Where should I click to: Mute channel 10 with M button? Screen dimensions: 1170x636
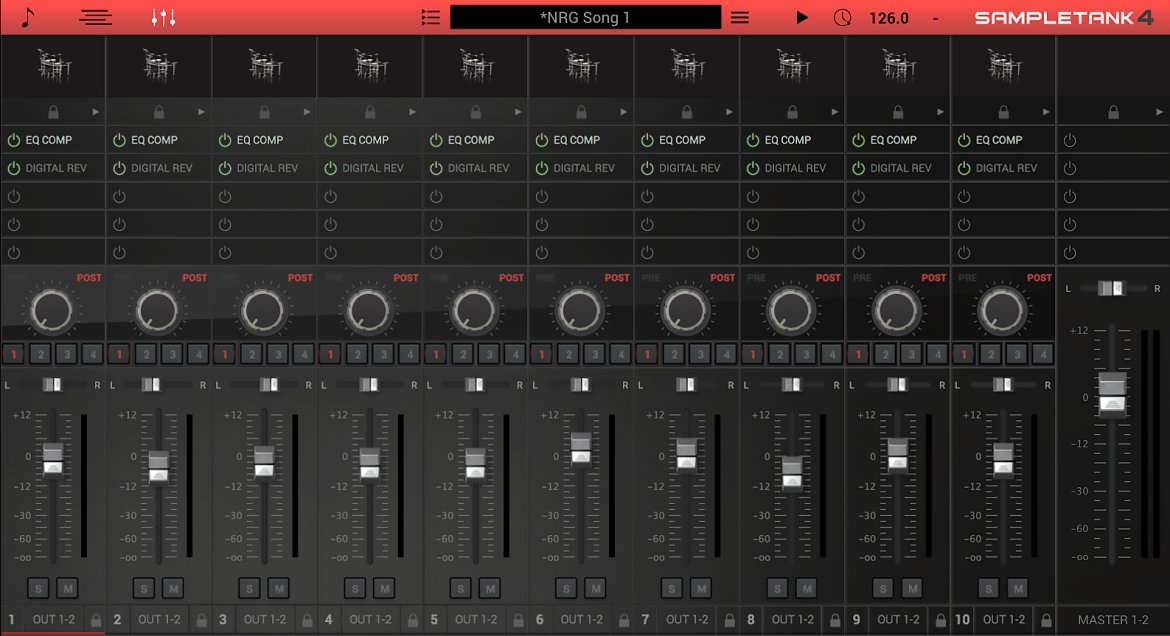pyautogui.click(x=1018, y=588)
